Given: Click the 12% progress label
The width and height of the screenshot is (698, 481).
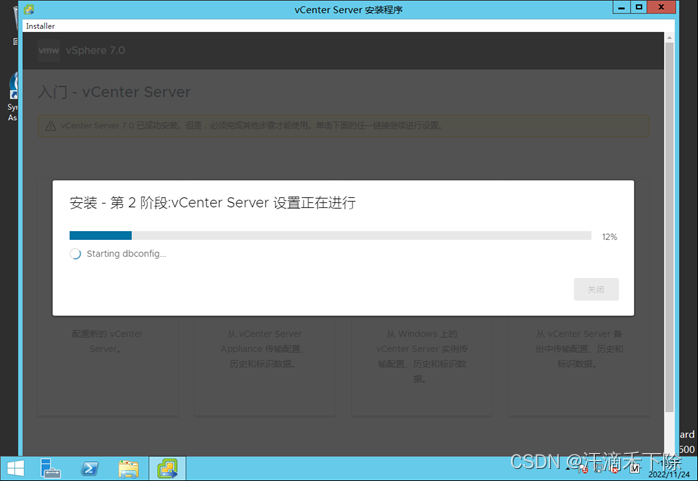Looking at the screenshot, I should 609,237.
